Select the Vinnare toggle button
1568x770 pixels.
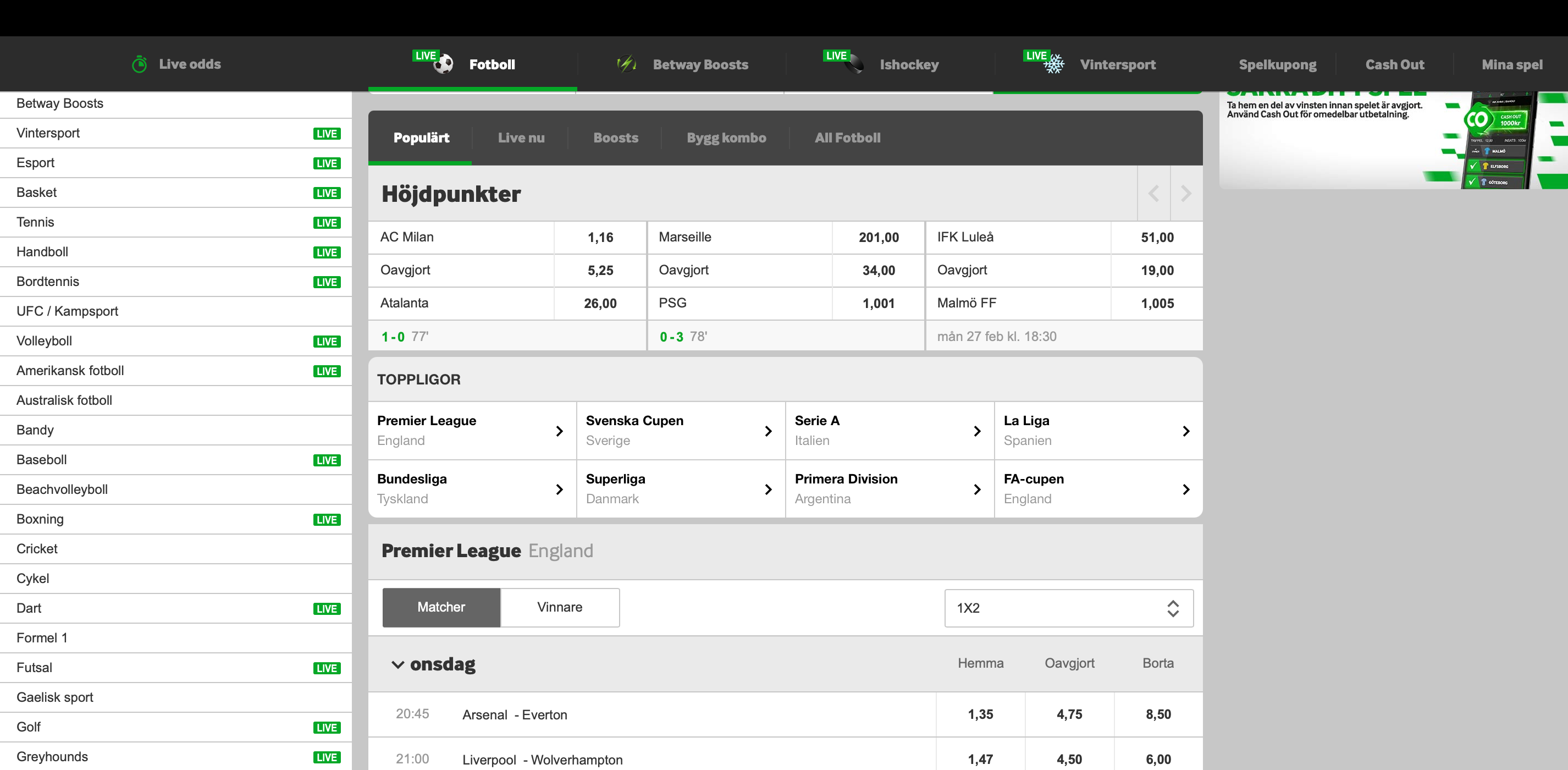click(x=560, y=607)
